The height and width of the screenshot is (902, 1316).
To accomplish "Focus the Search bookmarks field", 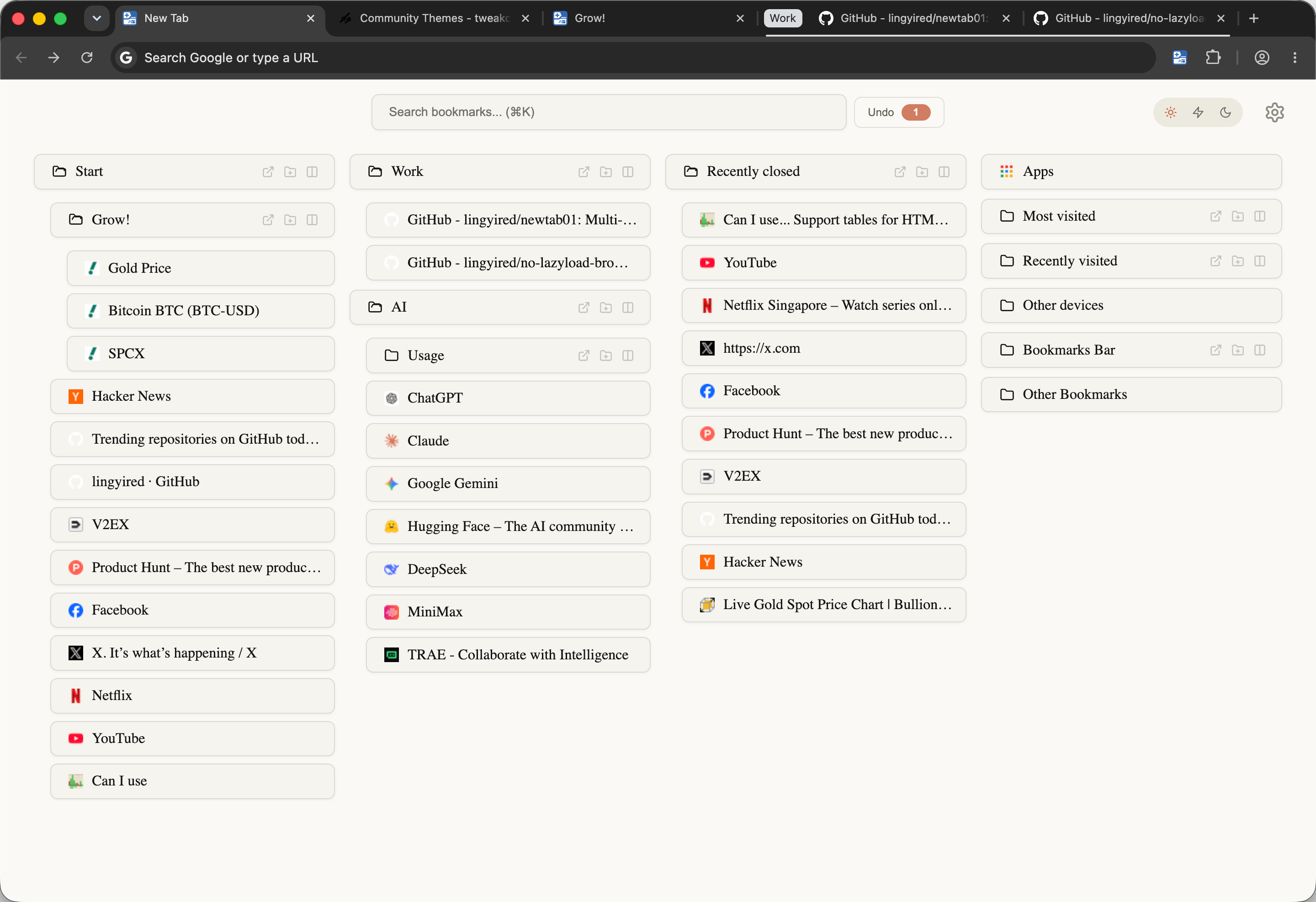I will click(609, 112).
